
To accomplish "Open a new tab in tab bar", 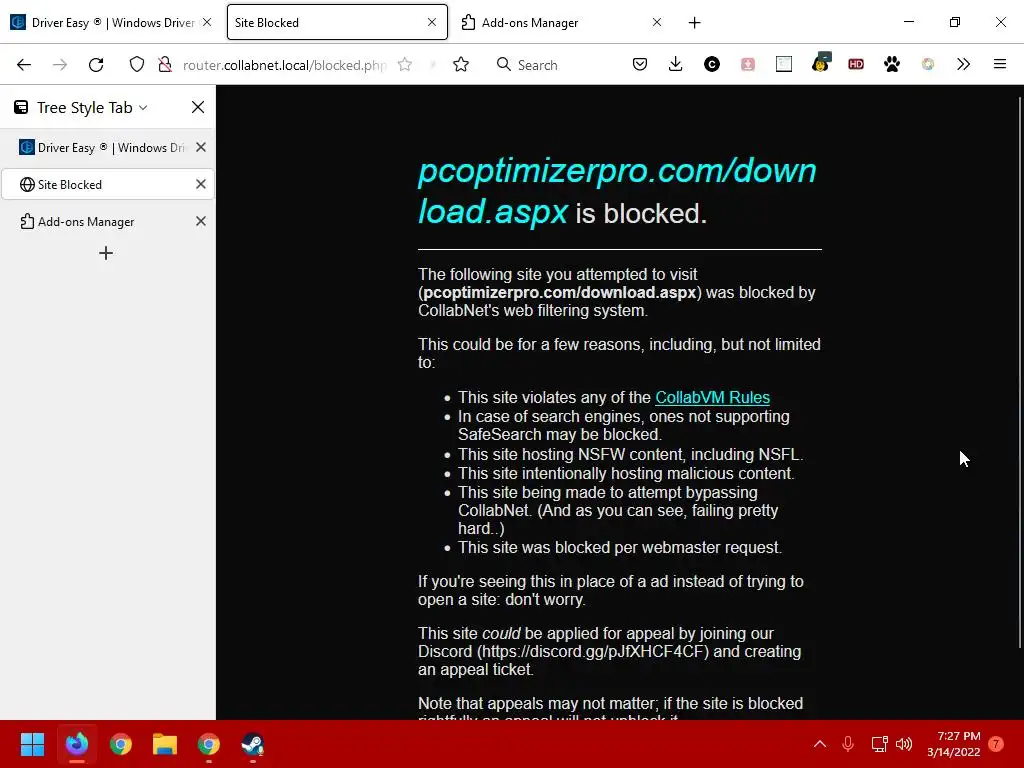I will pos(695,23).
